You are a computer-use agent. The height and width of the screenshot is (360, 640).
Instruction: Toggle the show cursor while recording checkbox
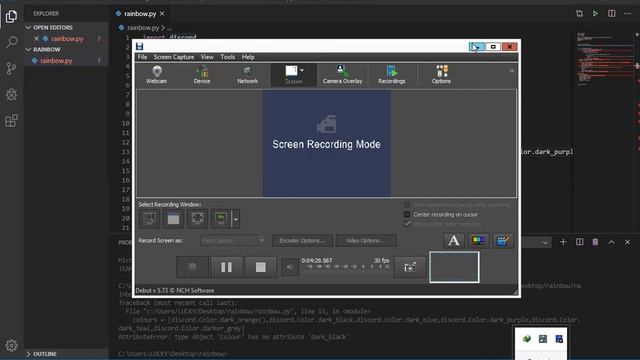(x=407, y=224)
